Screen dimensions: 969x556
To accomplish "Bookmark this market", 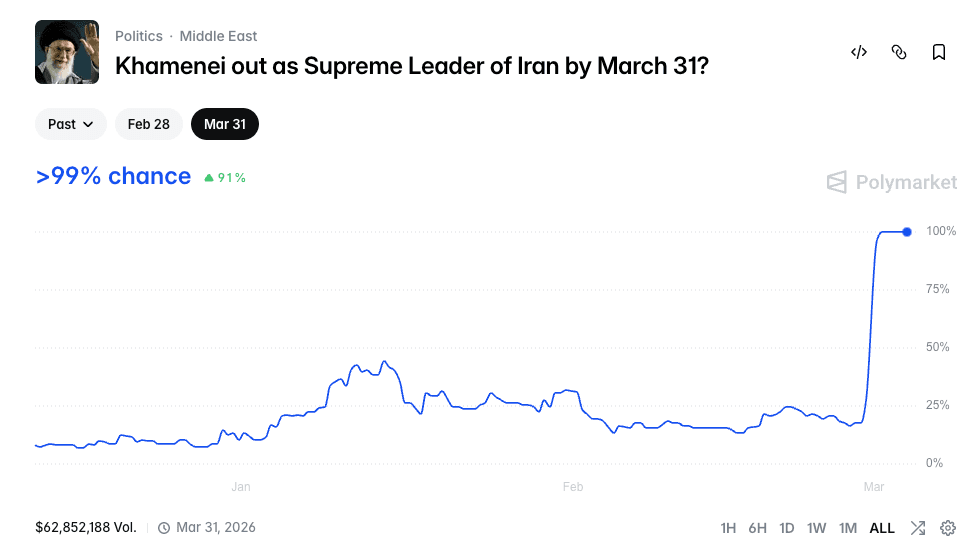I will (938, 52).
